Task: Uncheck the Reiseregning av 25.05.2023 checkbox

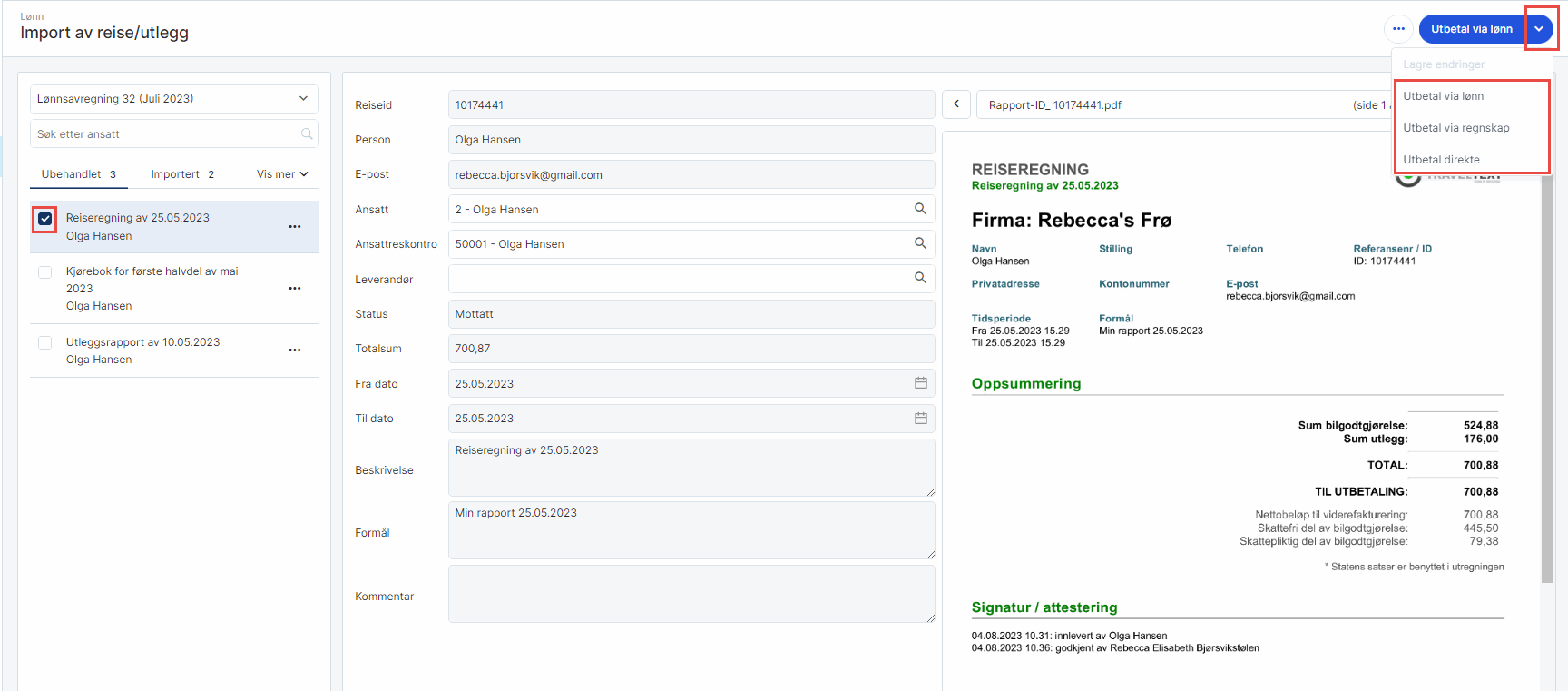Action: point(44,219)
